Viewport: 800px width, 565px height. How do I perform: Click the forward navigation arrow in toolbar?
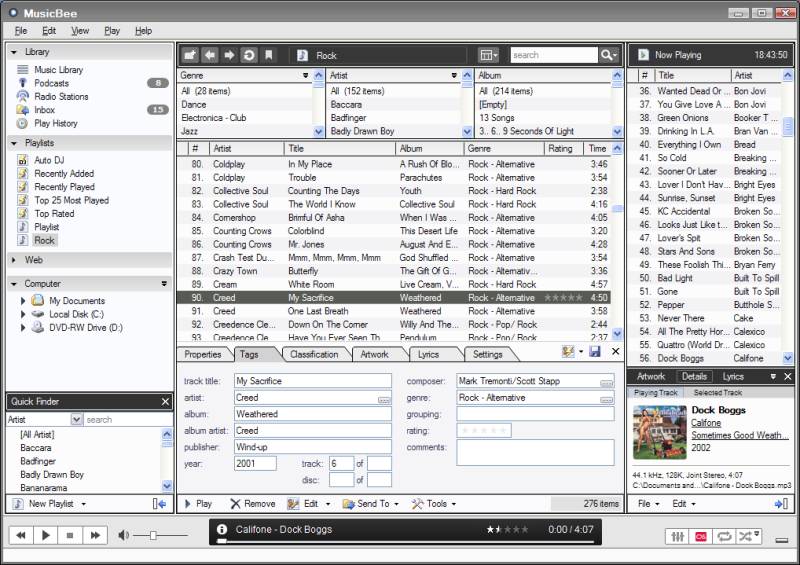click(x=229, y=55)
